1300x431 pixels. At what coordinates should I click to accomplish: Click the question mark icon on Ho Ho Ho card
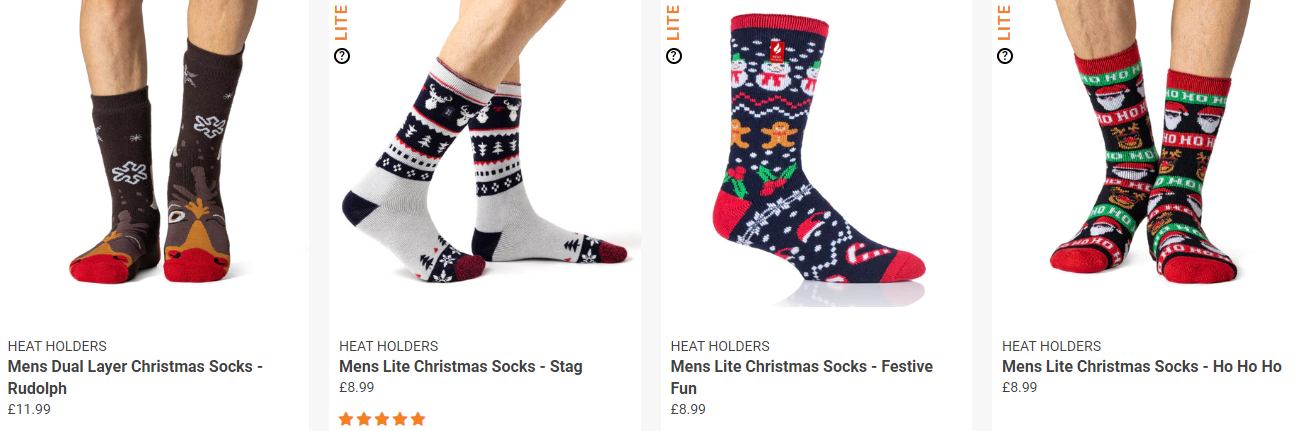click(1005, 56)
